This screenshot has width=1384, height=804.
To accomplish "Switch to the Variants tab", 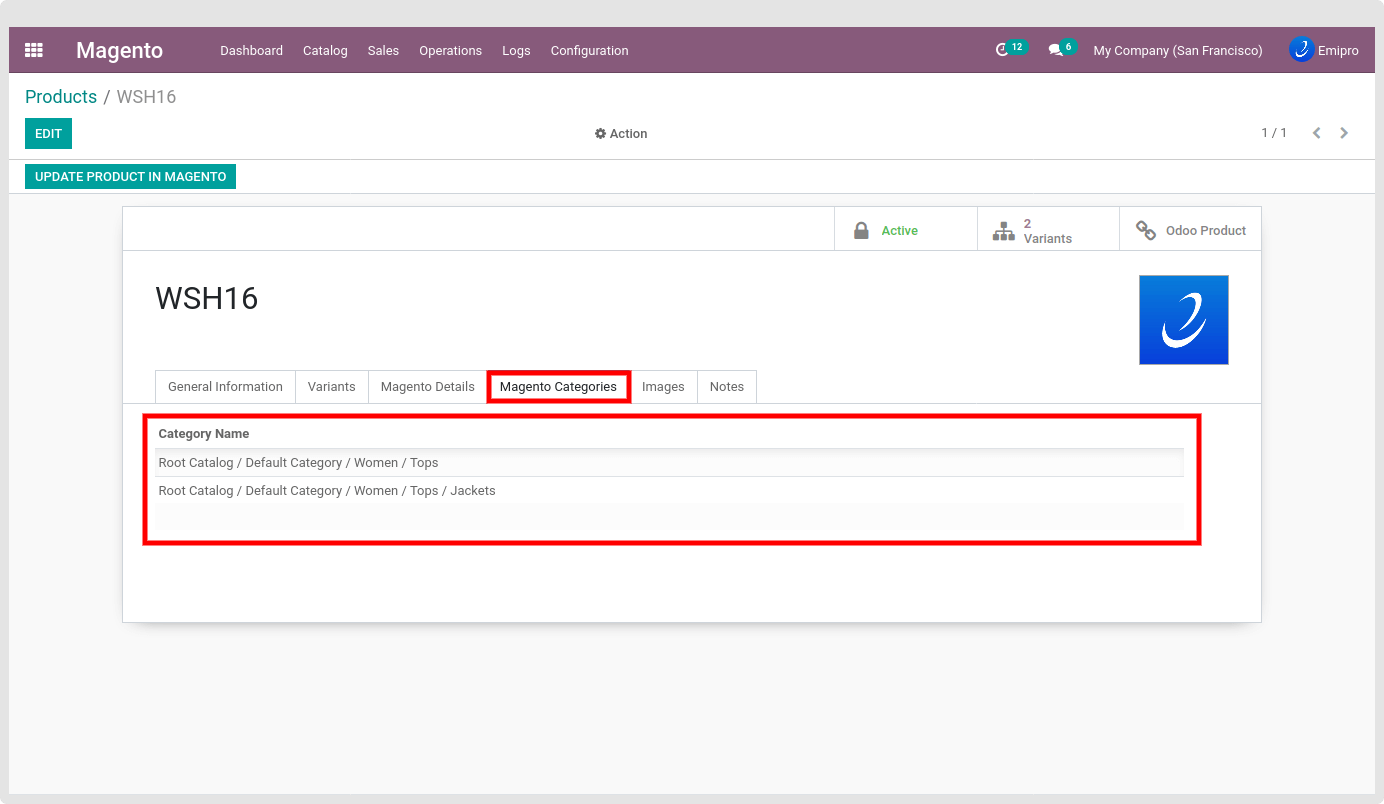I will [331, 387].
